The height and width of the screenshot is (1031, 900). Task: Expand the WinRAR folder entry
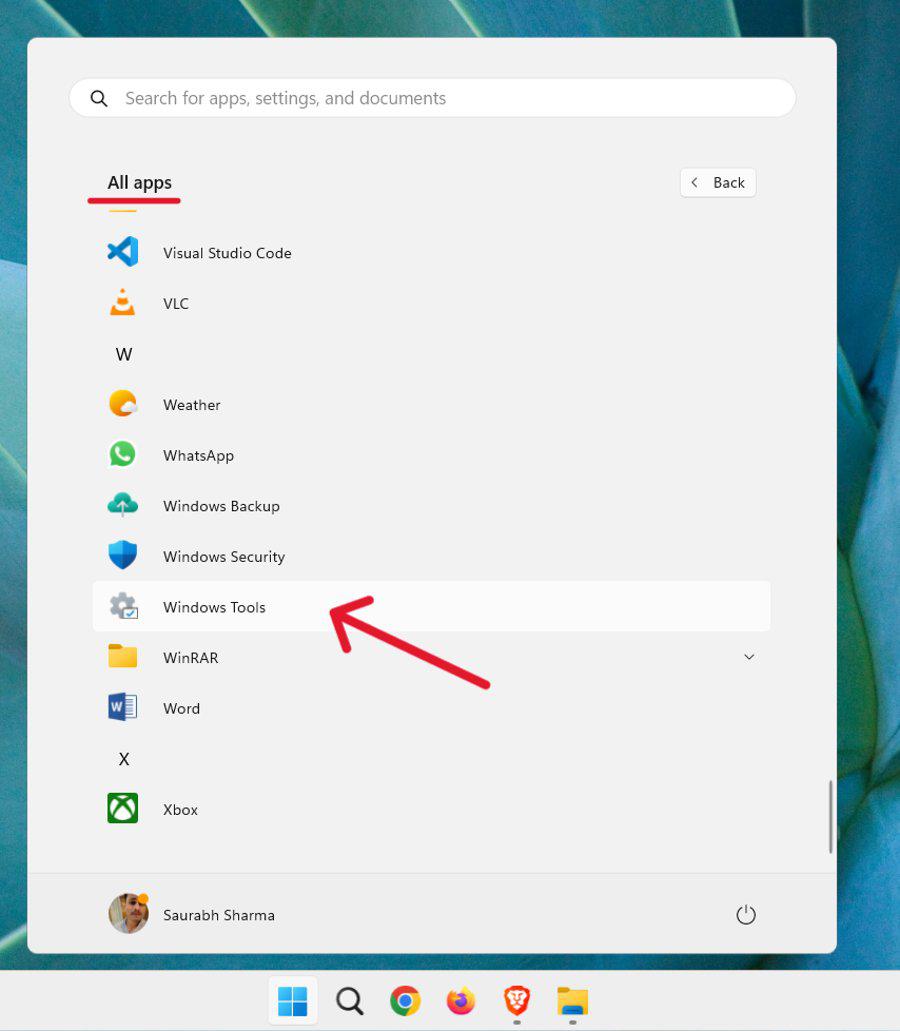[x=748, y=657]
